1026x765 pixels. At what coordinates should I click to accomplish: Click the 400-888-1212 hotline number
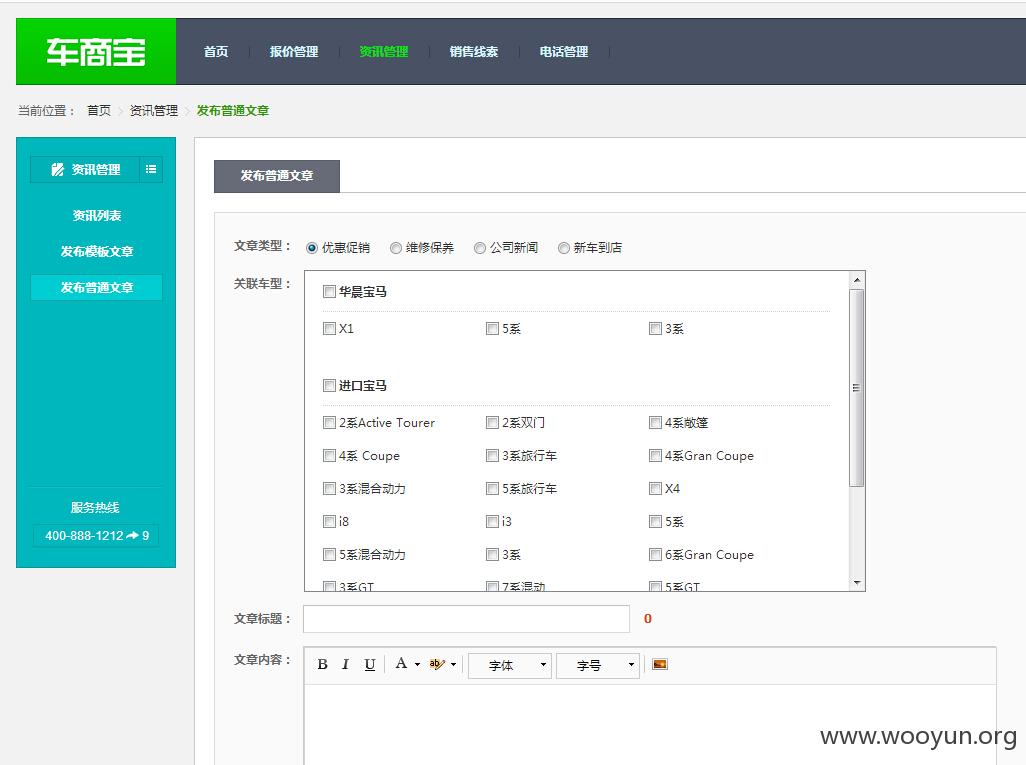(96, 536)
